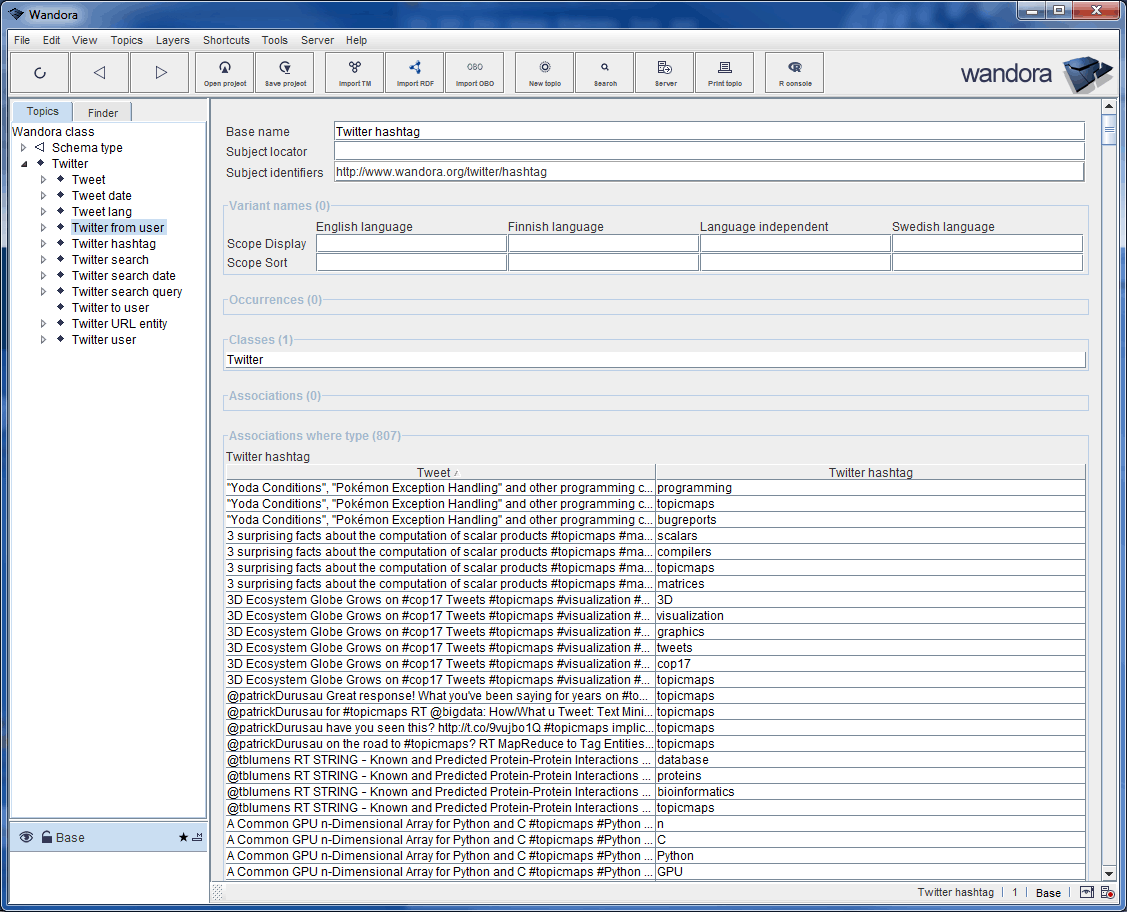
Task: Open the Tools menu
Action: click(274, 40)
